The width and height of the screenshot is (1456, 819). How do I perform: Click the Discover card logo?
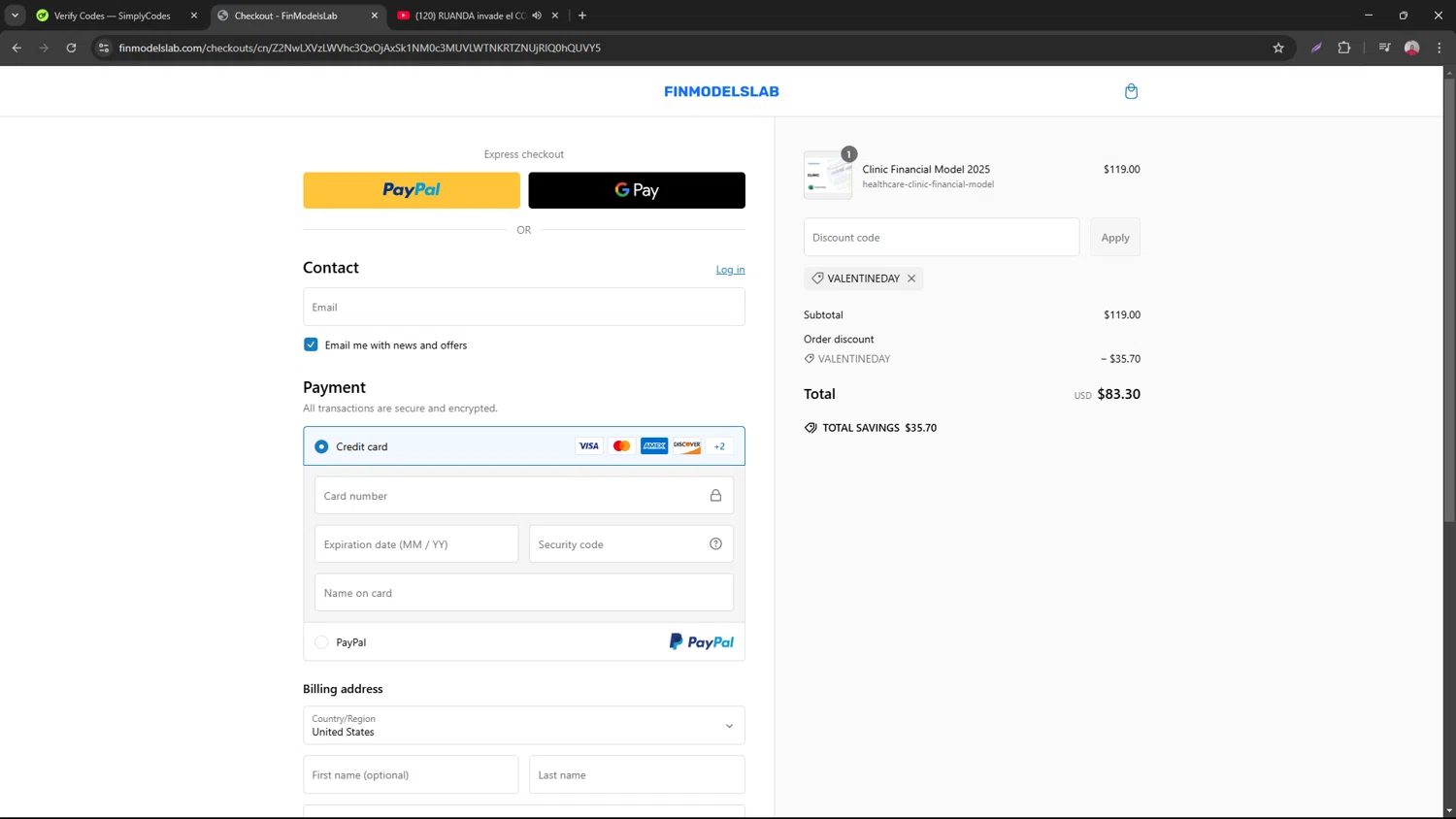687,446
